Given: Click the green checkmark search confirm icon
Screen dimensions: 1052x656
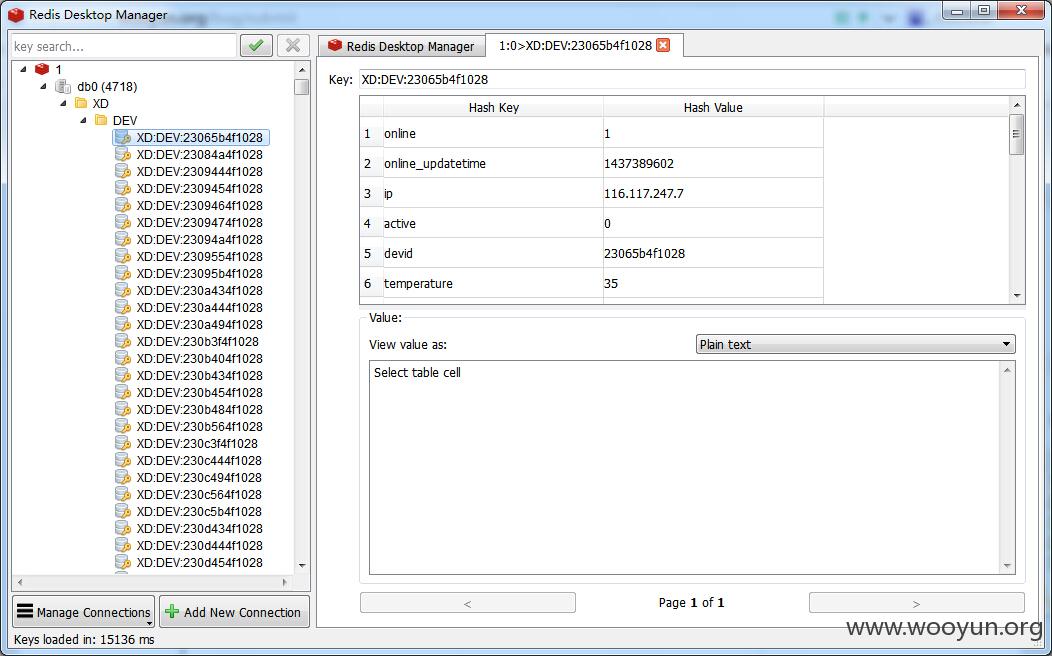Looking at the screenshot, I should [256, 46].
